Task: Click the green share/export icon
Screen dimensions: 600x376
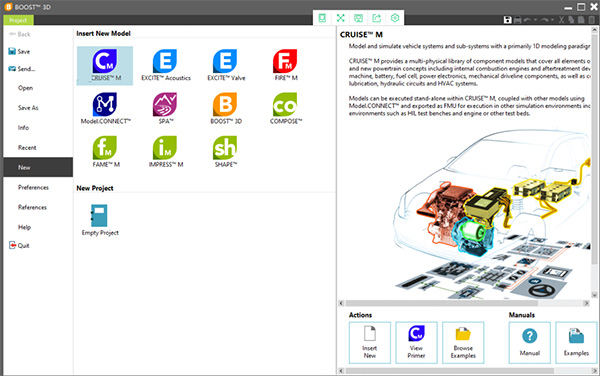Action: pos(377,18)
